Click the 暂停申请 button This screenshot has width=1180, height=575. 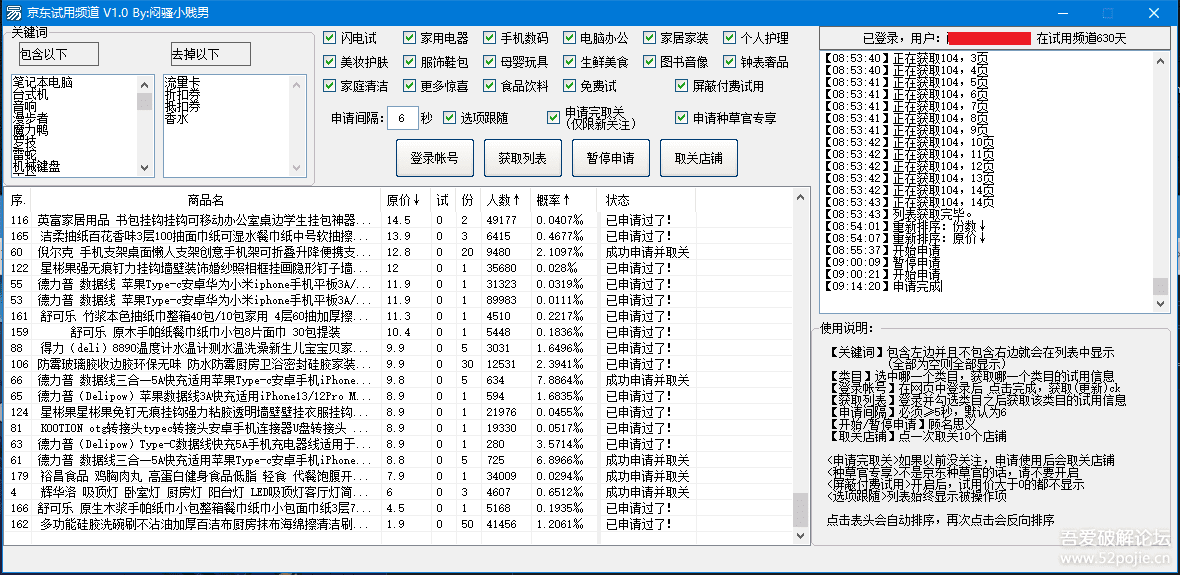click(x=610, y=158)
